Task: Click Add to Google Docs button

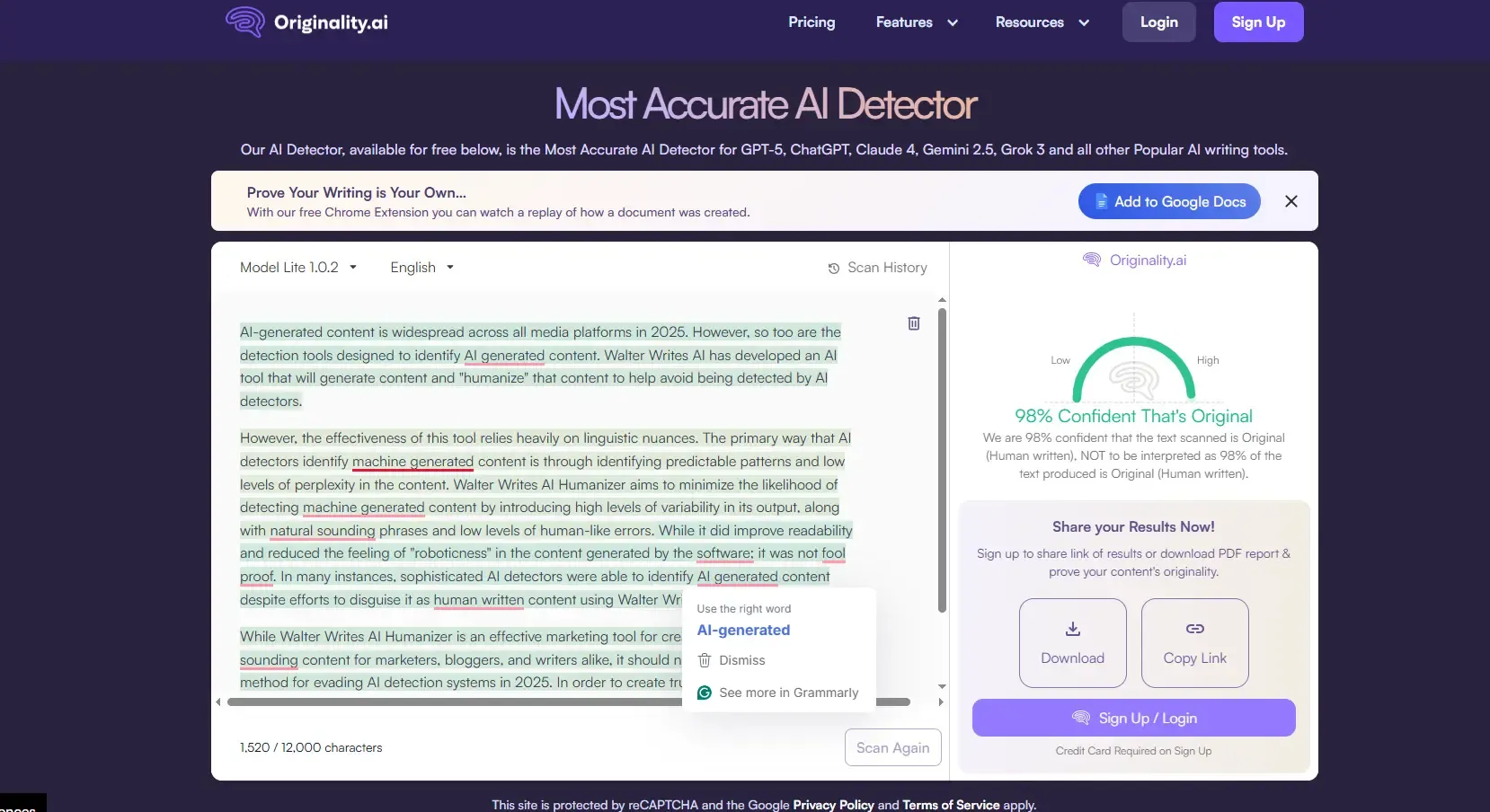Action: 1168,201
